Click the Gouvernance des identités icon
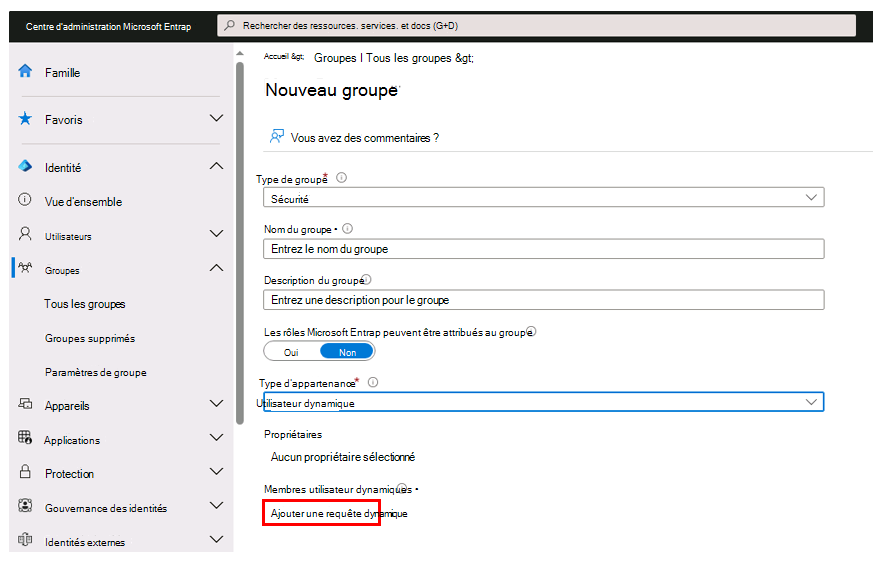The width and height of the screenshot is (885, 563). [25, 505]
